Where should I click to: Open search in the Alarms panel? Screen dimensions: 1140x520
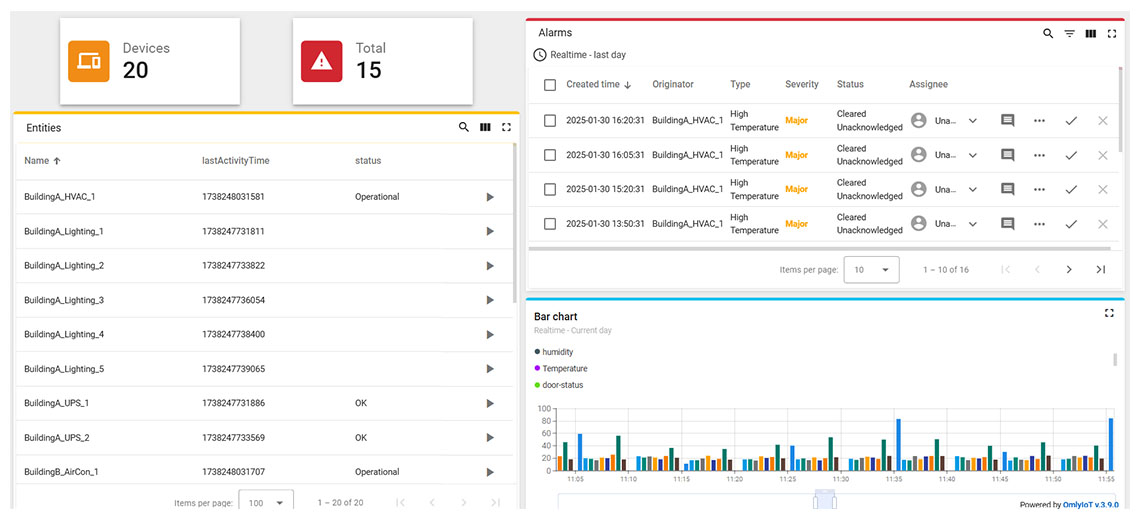1048,33
